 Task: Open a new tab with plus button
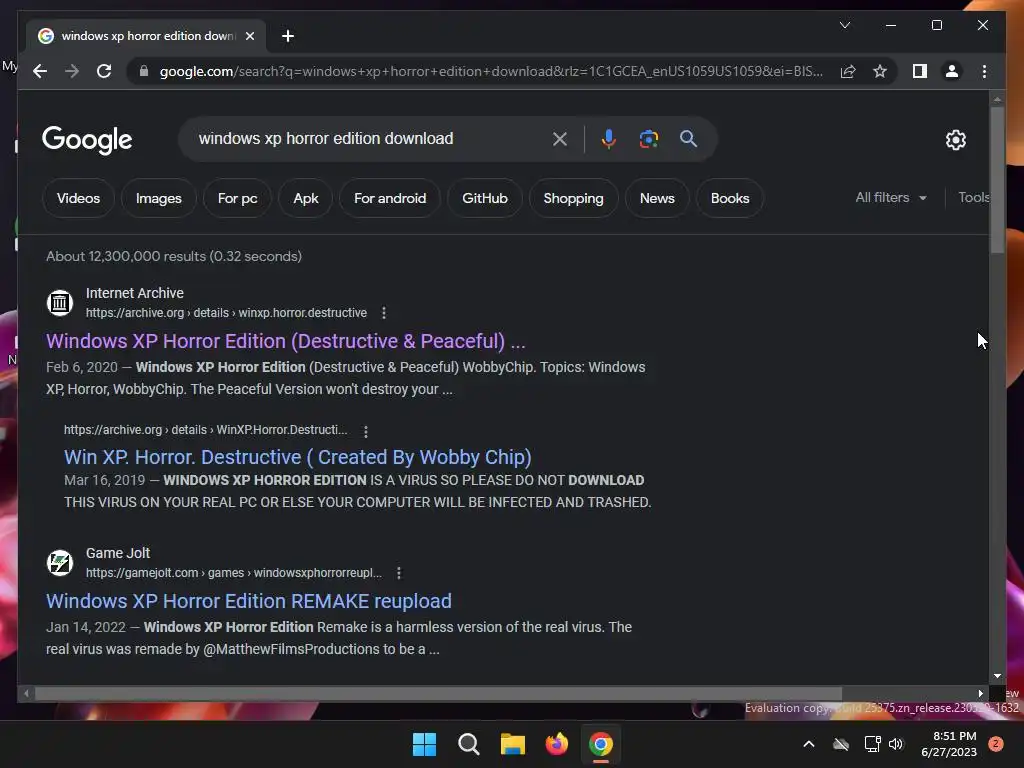(x=288, y=36)
